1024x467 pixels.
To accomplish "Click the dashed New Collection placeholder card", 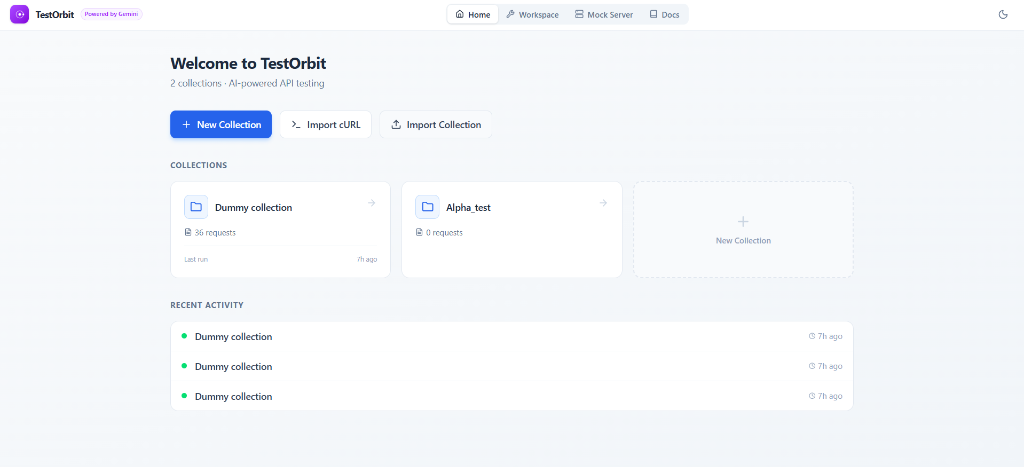I will (743, 229).
